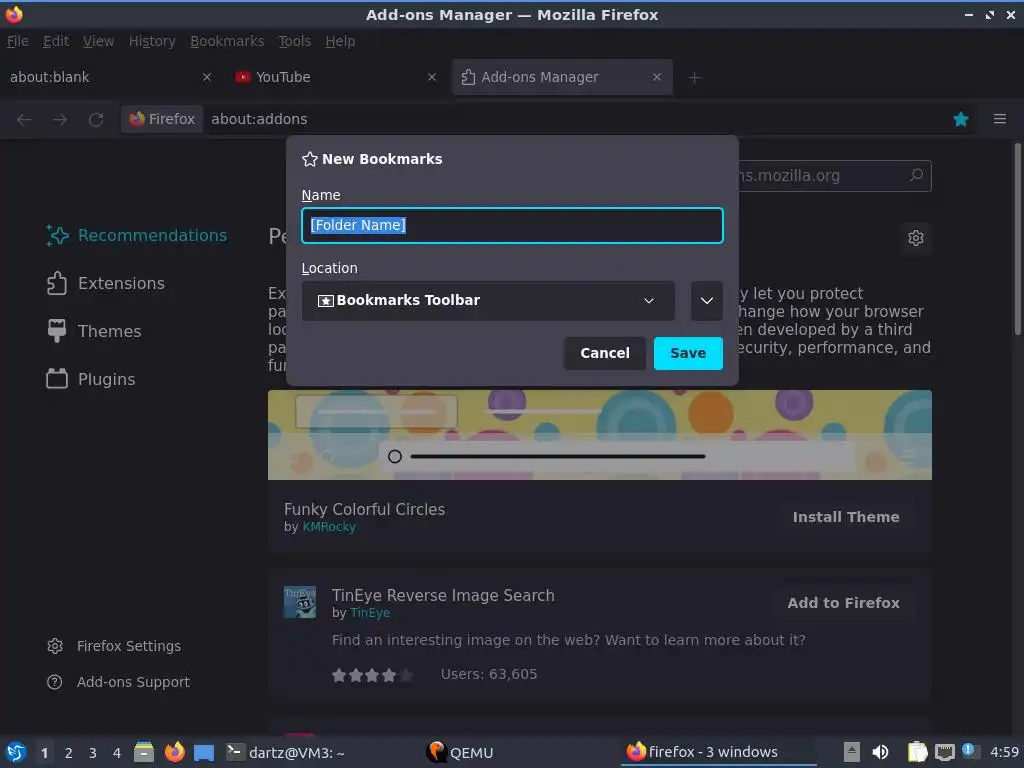Open the History menu
The height and width of the screenshot is (768, 1024).
point(152,41)
